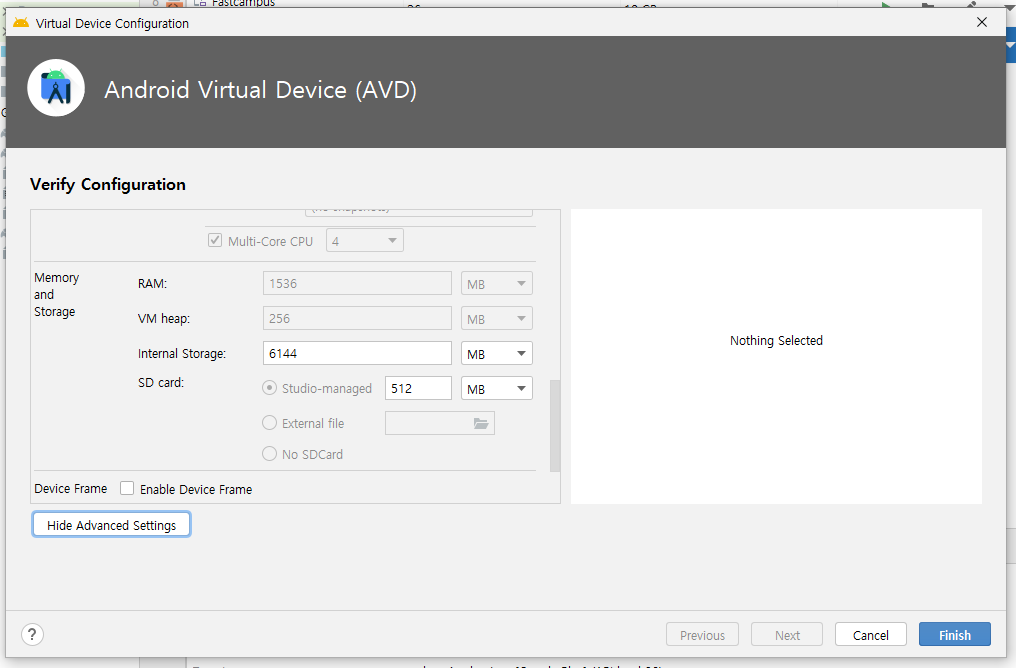Browse for external SD card file folder icon
This screenshot has width=1016, height=668.
(481, 423)
